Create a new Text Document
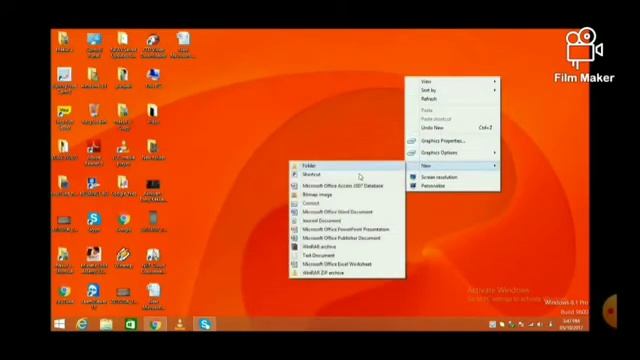 (x=347, y=256)
